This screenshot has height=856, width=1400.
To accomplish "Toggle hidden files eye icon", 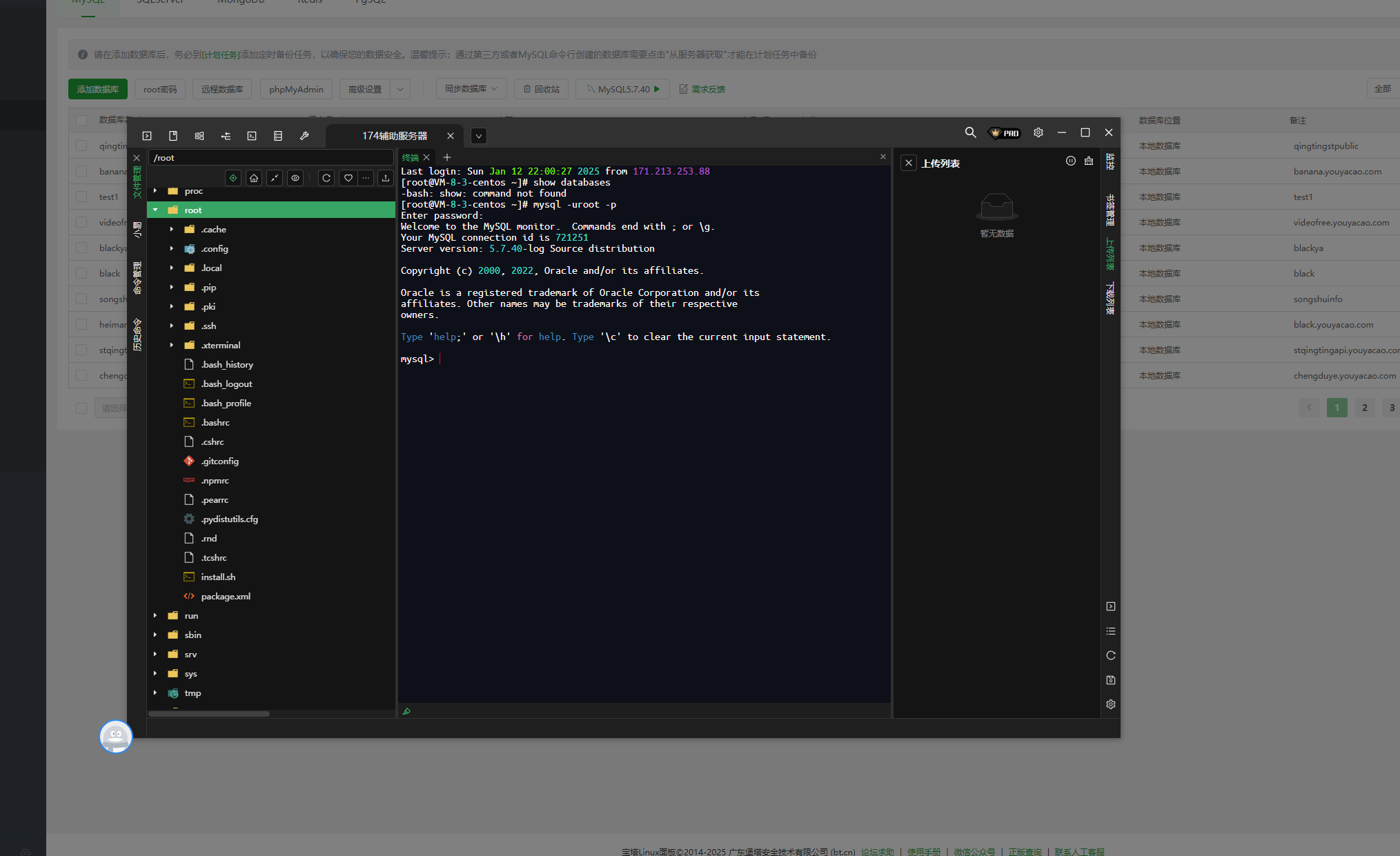I will pyautogui.click(x=295, y=178).
